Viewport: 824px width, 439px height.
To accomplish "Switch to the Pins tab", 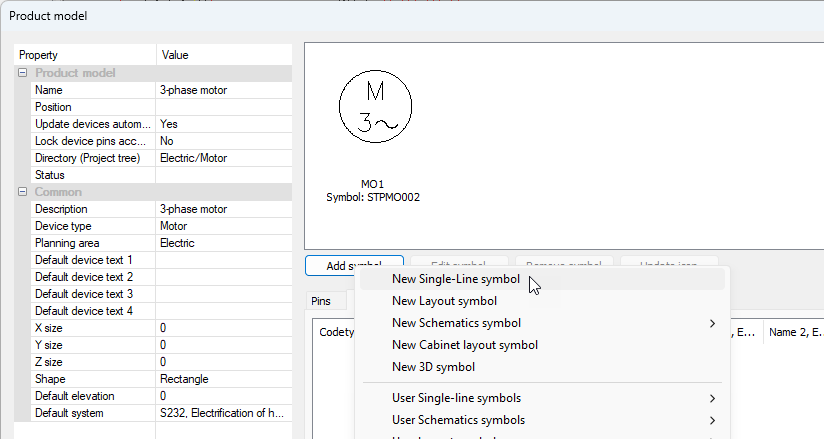I will [x=321, y=300].
